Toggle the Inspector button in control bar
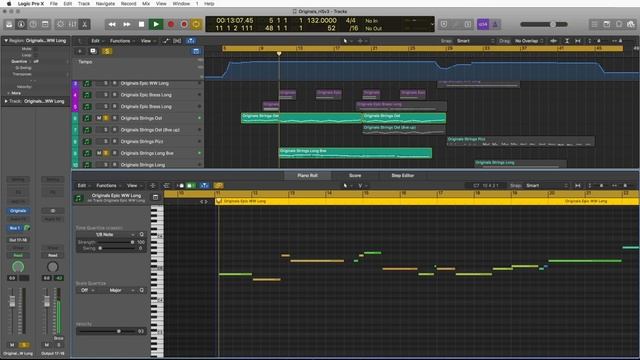The height and width of the screenshot is (360, 640). click(x=21, y=24)
